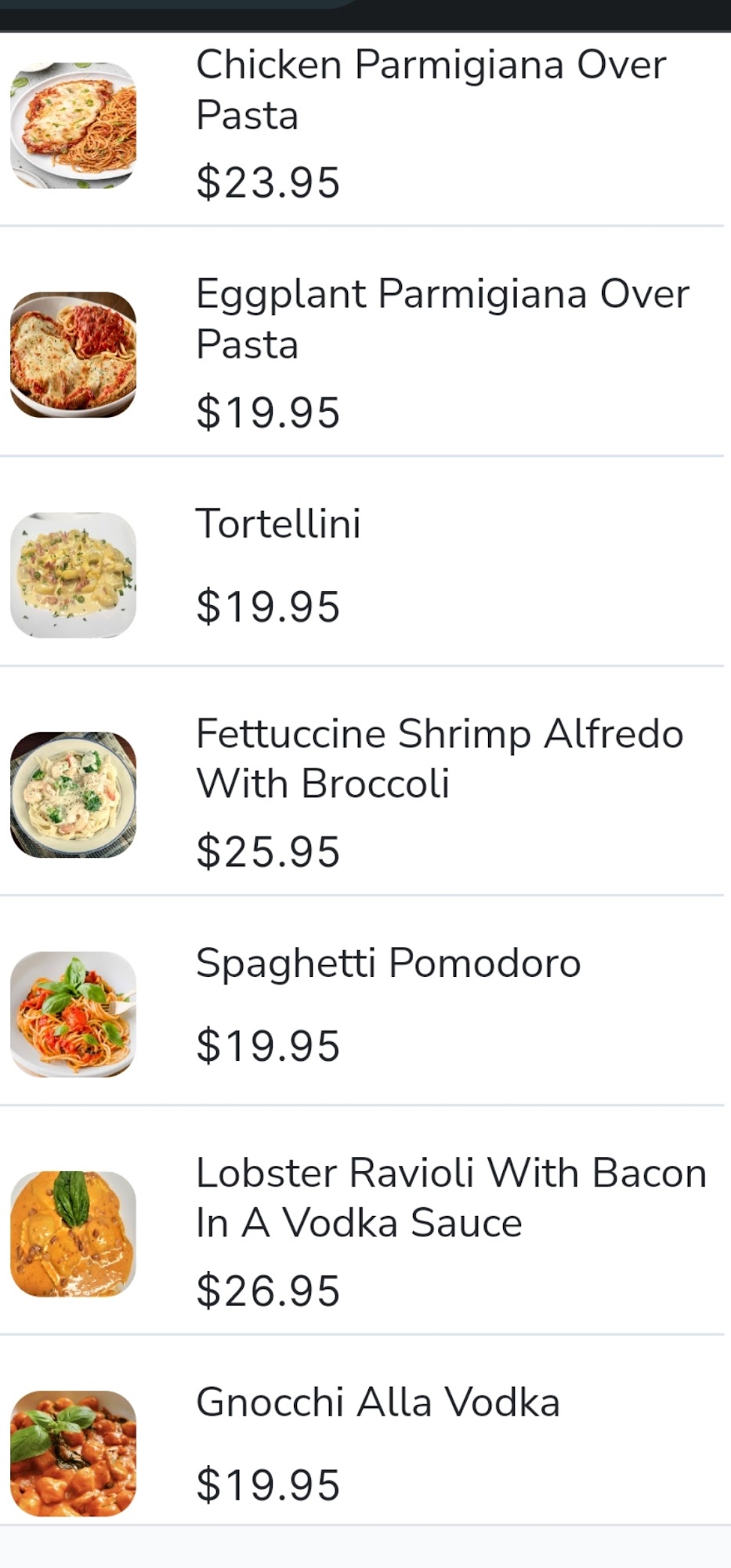Select Eggplant Parmigiana Over Pasta title
The width and height of the screenshot is (731, 1568).
pos(442,318)
